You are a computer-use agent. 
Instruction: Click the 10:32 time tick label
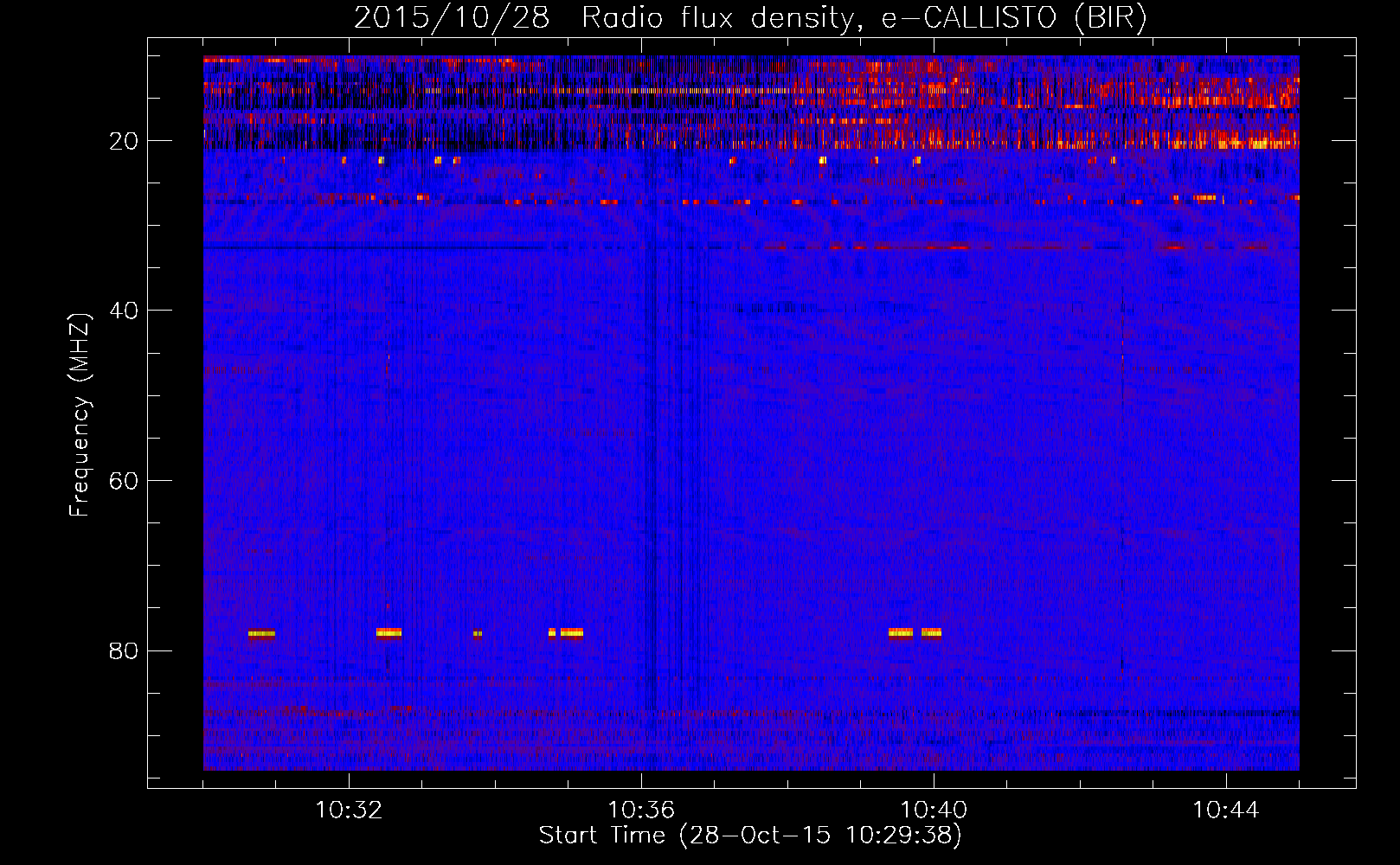(349, 811)
